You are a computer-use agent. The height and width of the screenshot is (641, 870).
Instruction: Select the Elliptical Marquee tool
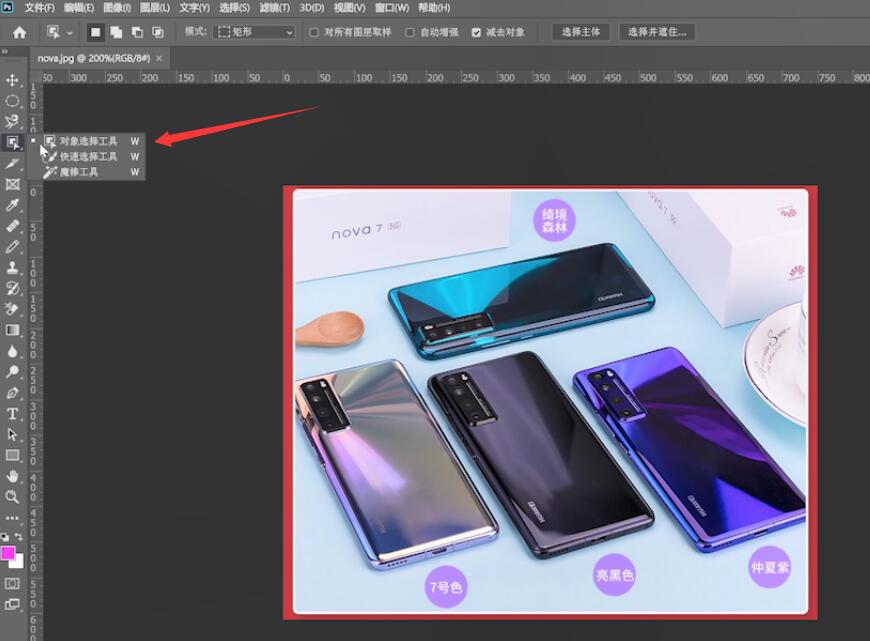click(12, 101)
